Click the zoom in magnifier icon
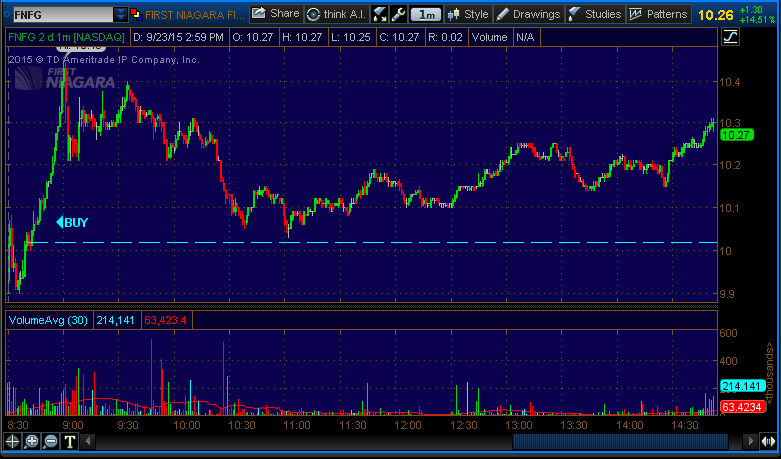781x459 pixels. coord(32,441)
